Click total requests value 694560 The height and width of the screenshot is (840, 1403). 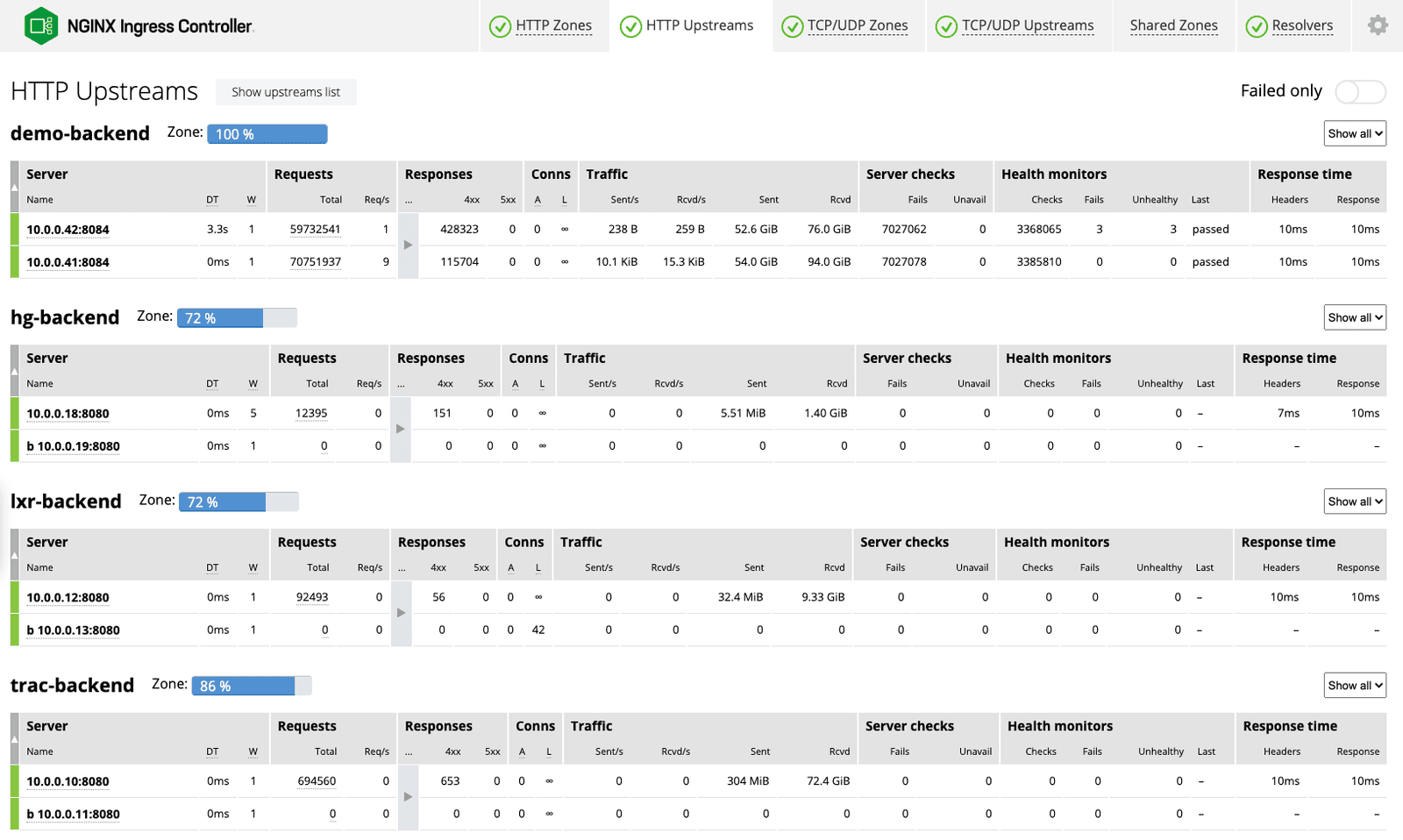click(317, 781)
